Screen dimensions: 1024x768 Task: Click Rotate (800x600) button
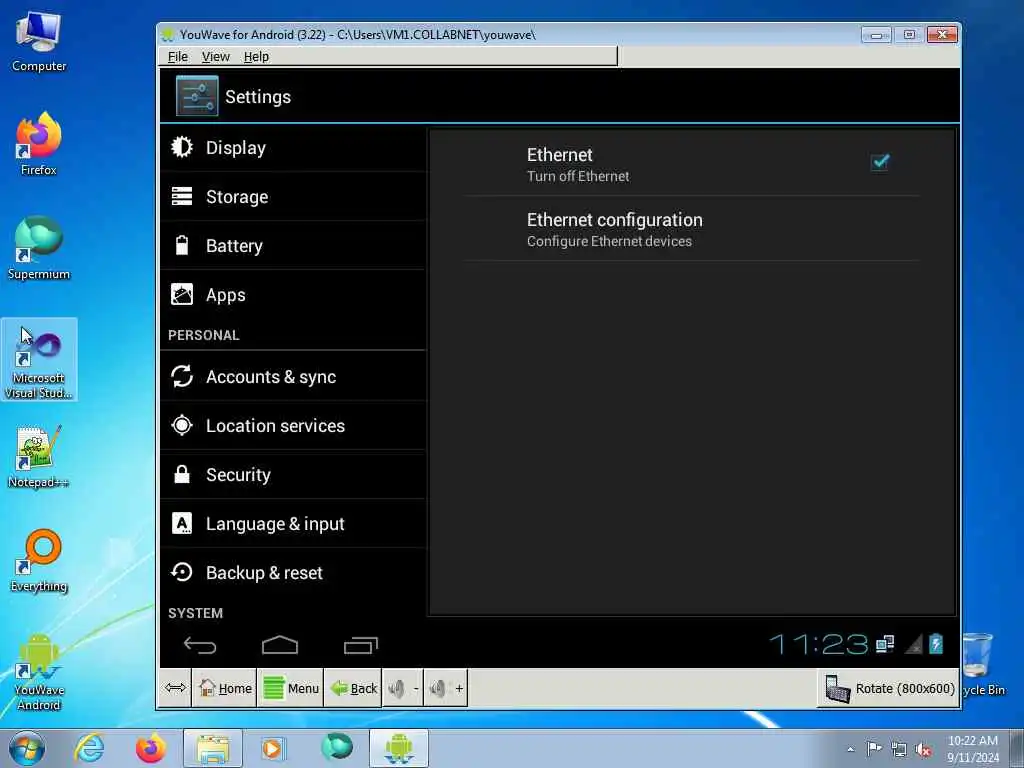pos(888,688)
